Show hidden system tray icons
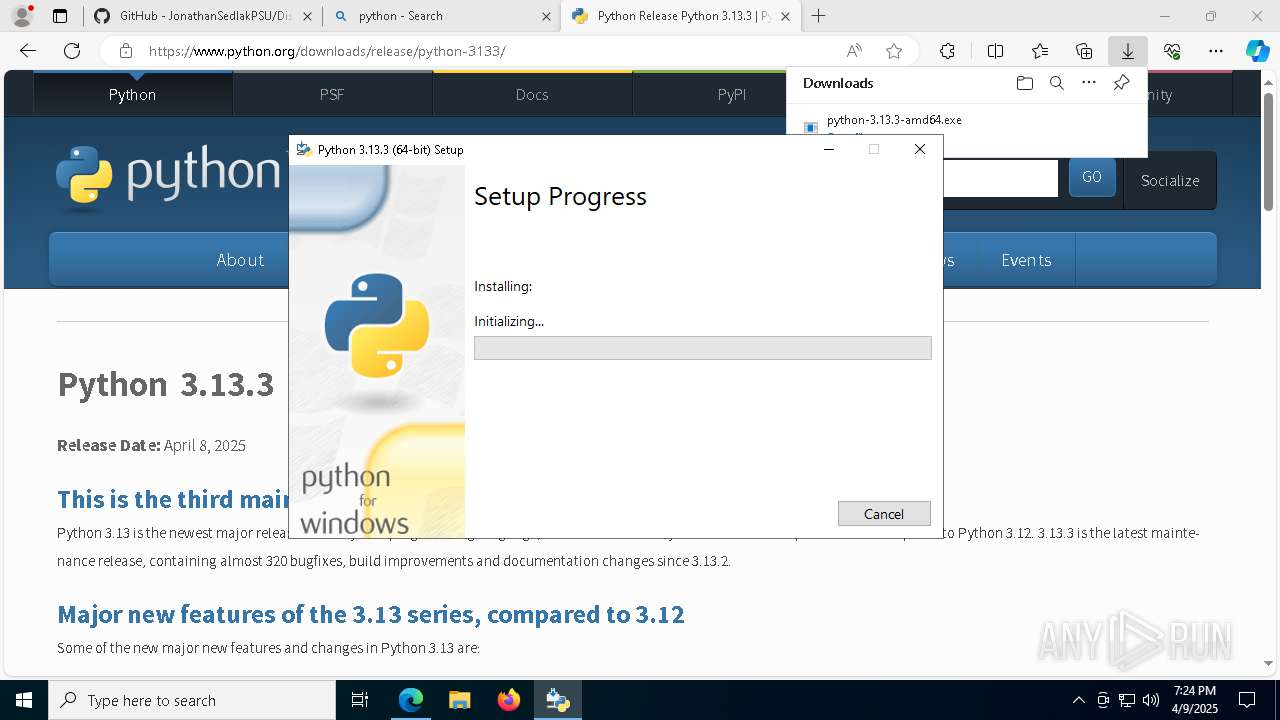Screen dimensions: 1280x720 pos(1078,700)
